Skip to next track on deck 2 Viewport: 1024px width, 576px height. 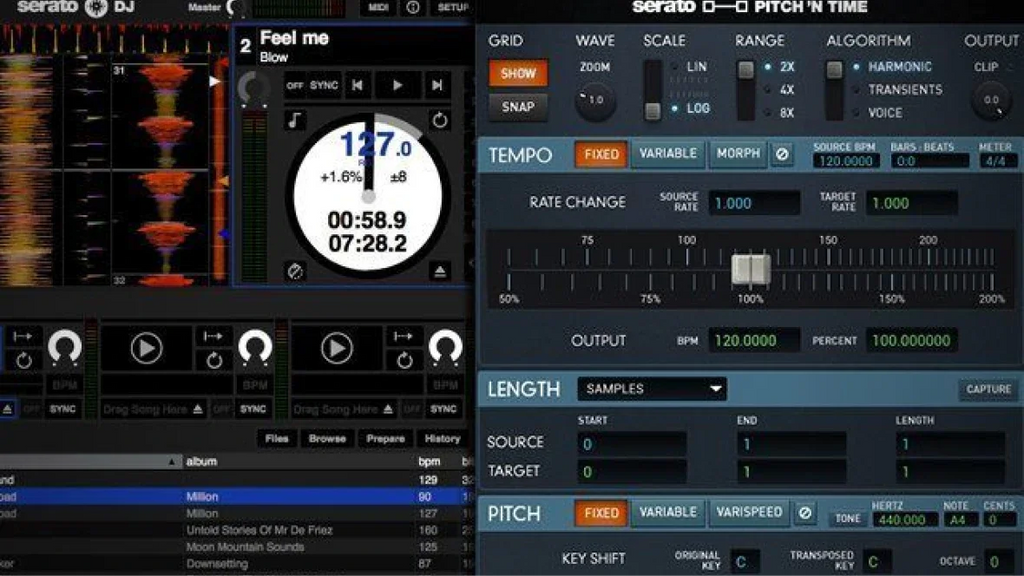tap(437, 85)
